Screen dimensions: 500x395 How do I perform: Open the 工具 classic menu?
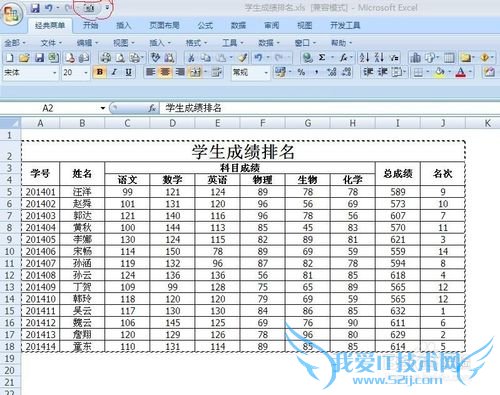(x=232, y=43)
